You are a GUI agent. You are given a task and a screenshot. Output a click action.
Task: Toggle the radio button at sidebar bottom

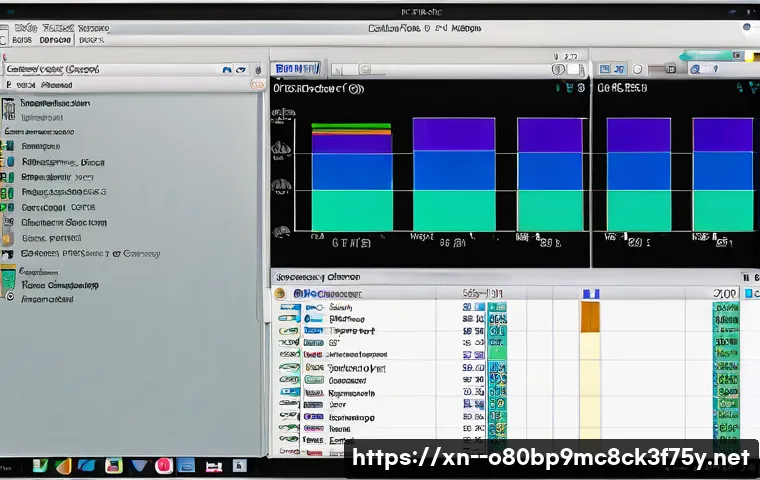coord(10,298)
